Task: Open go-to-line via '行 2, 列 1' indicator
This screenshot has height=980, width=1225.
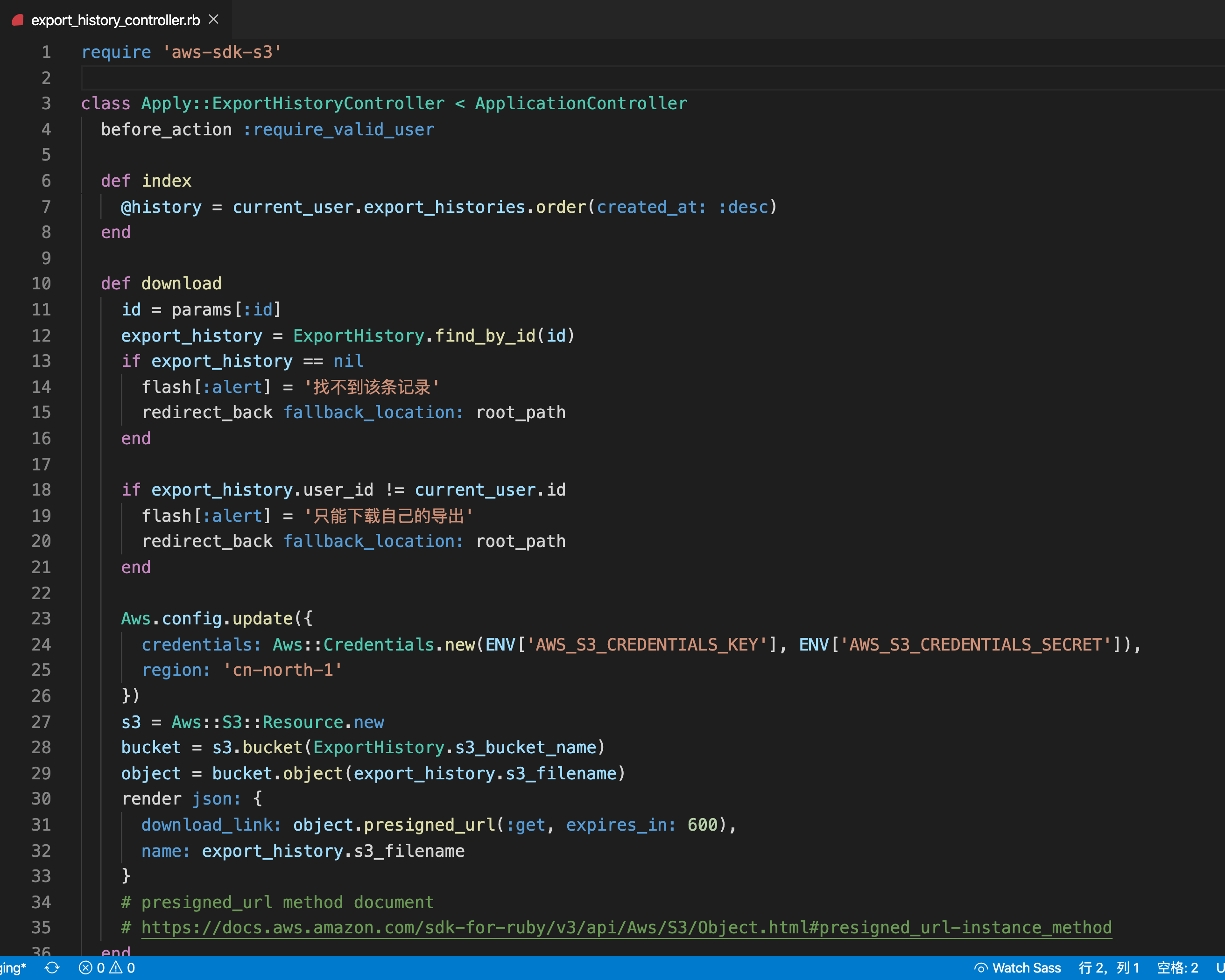Action: pos(1109,967)
